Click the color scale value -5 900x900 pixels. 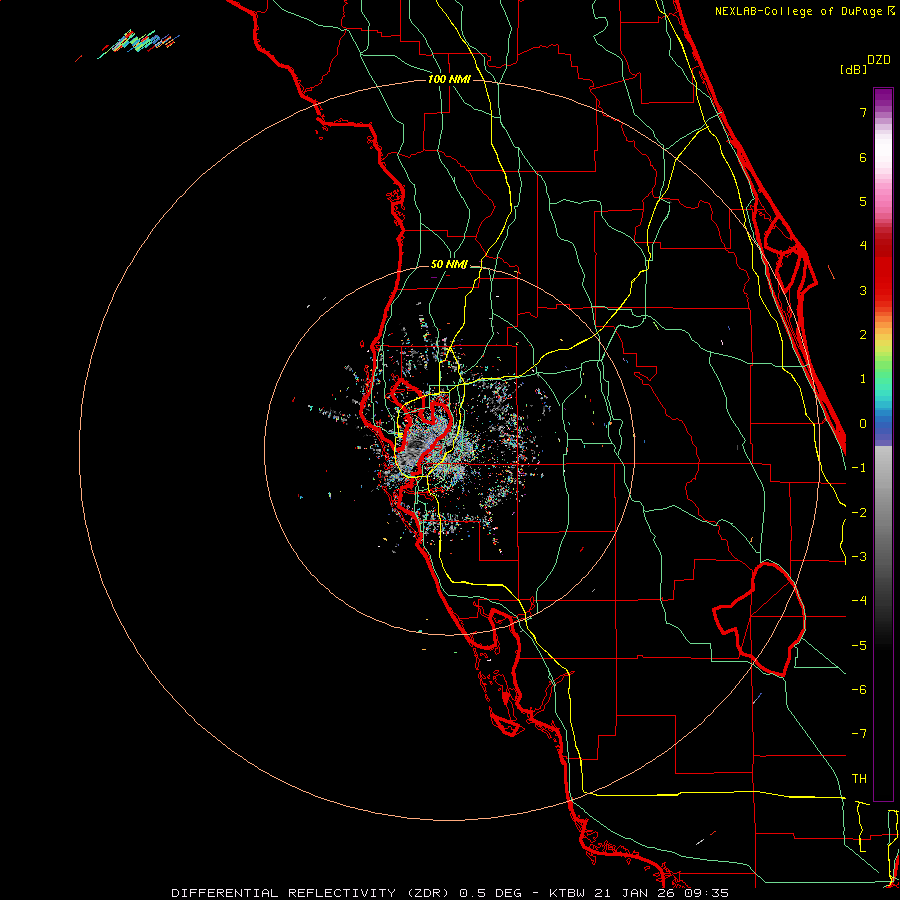[859, 646]
